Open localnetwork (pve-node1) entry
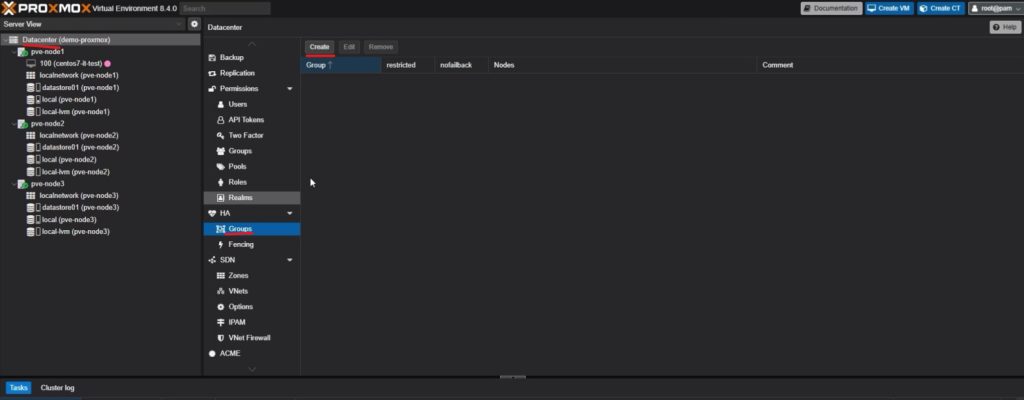 pos(79,75)
